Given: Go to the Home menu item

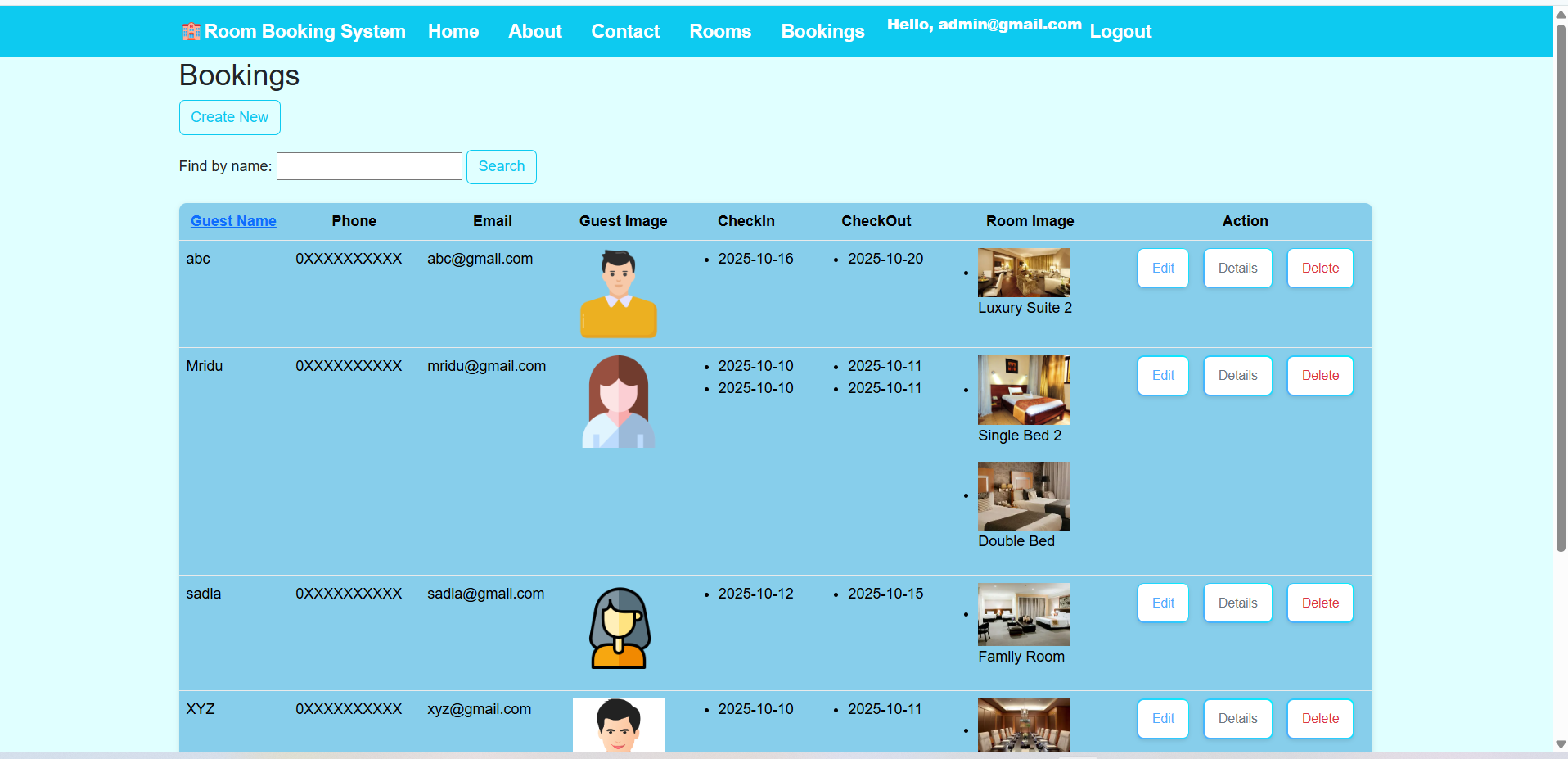Looking at the screenshot, I should [453, 32].
